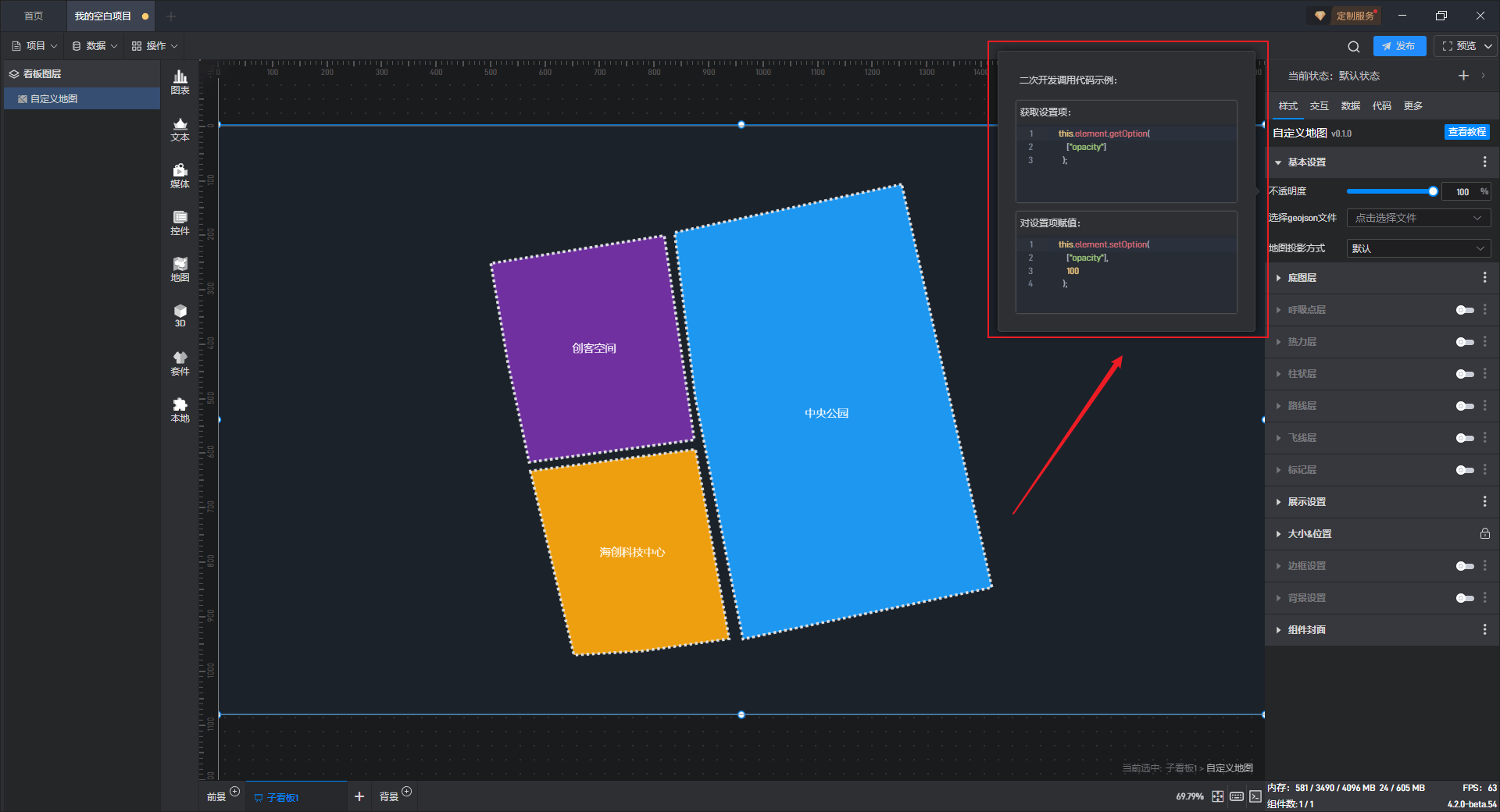Click the 发布 publish button
The height and width of the screenshot is (812, 1500).
pyautogui.click(x=1399, y=46)
